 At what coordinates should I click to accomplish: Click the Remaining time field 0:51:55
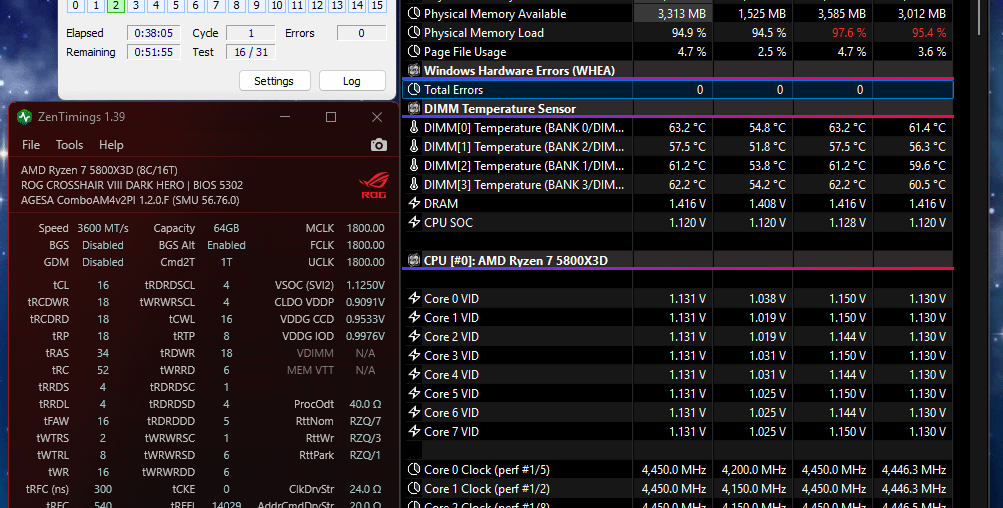point(154,52)
